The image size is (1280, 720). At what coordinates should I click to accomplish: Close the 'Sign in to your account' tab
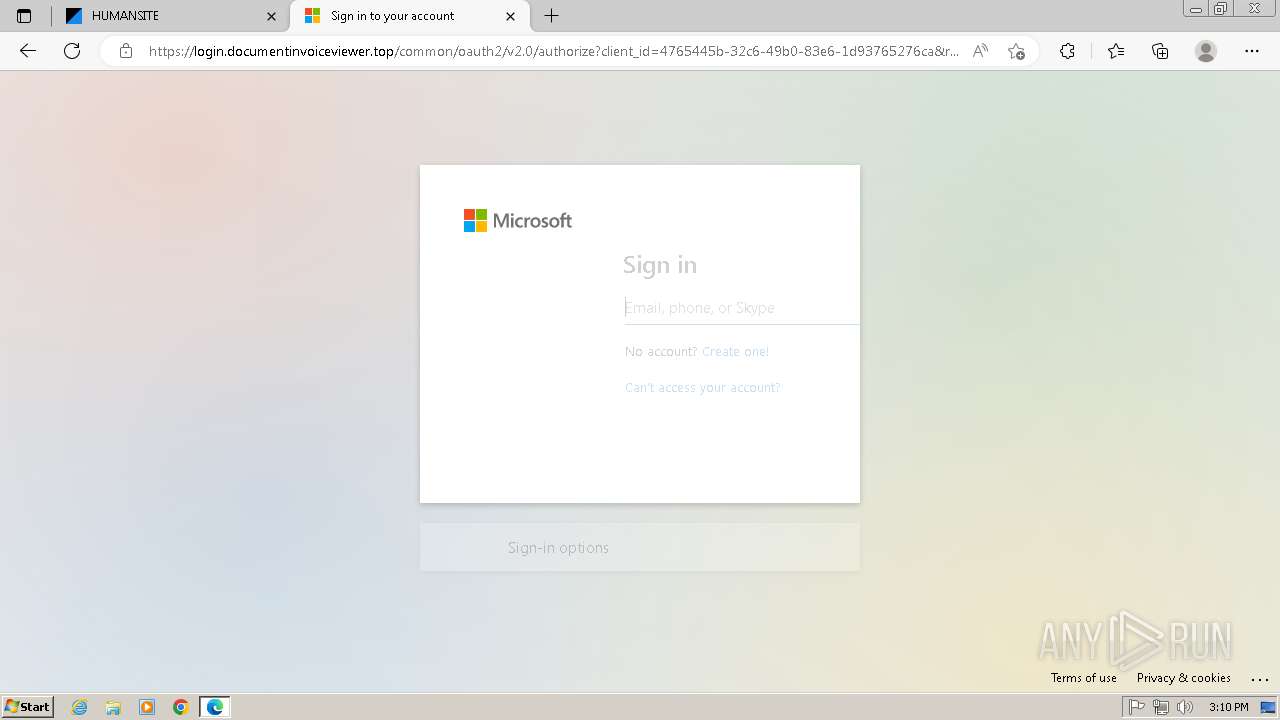pos(511,16)
